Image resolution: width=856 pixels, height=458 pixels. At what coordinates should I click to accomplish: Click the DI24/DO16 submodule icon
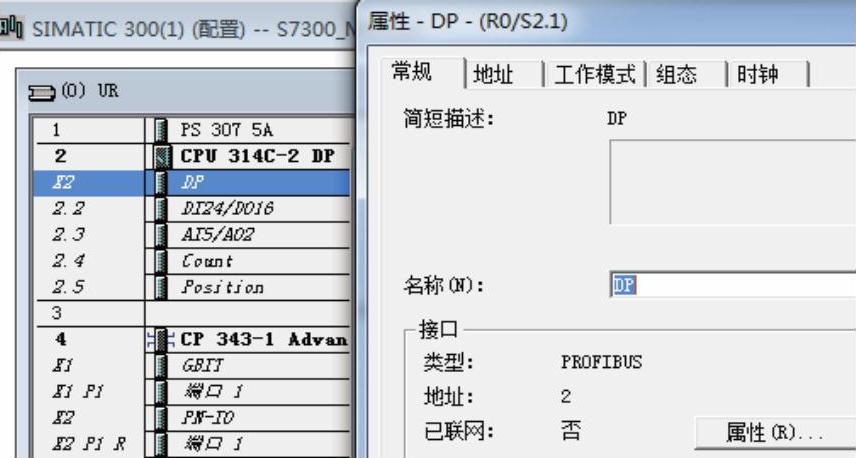point(160,209)
